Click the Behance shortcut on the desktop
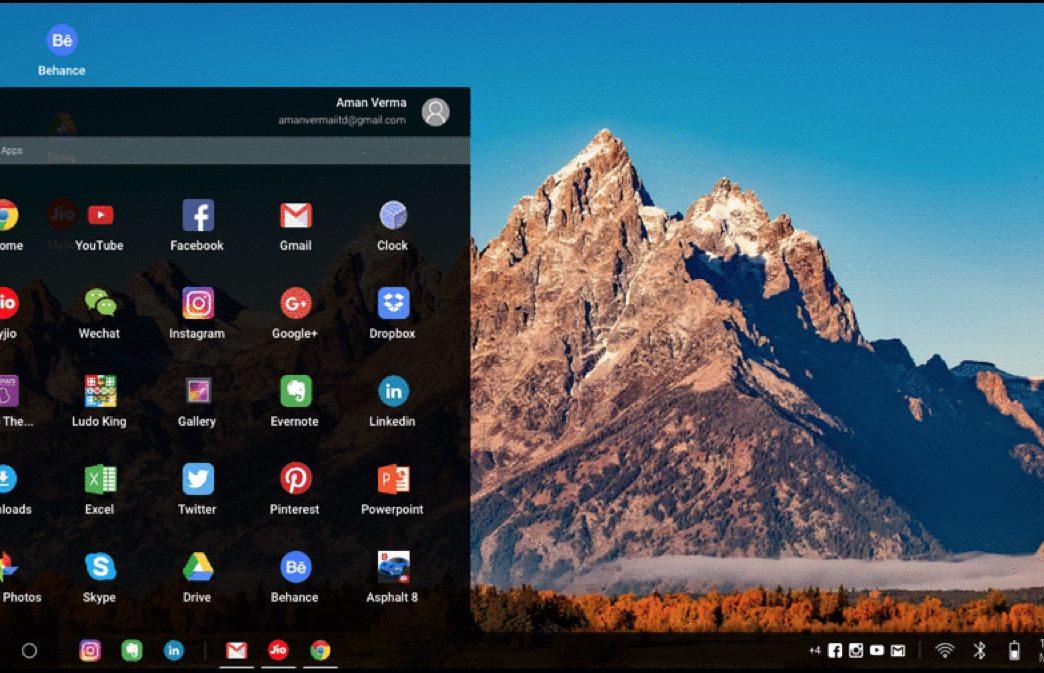 pyautogui.click(x=62, y=42)
